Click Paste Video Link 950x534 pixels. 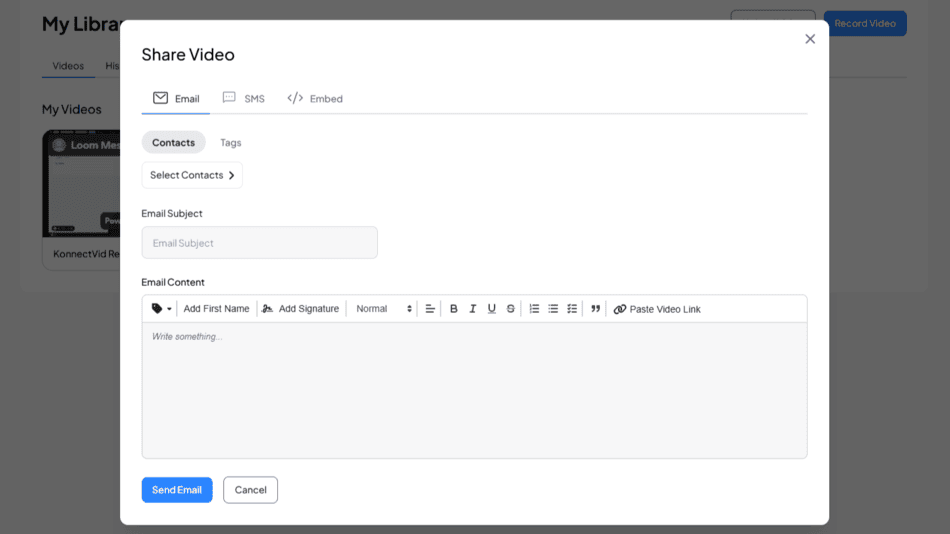(x=657, y=309)
